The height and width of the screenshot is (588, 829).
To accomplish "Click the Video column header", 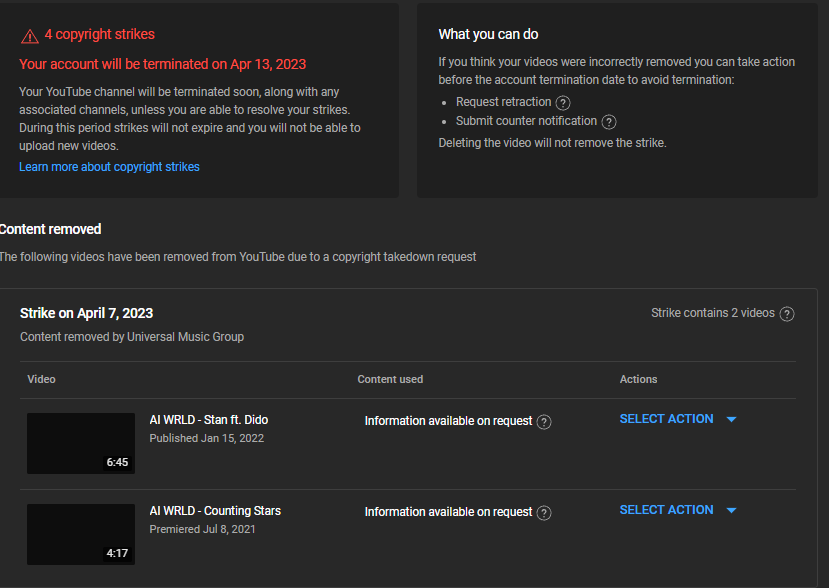I will (x=41, y=379).
